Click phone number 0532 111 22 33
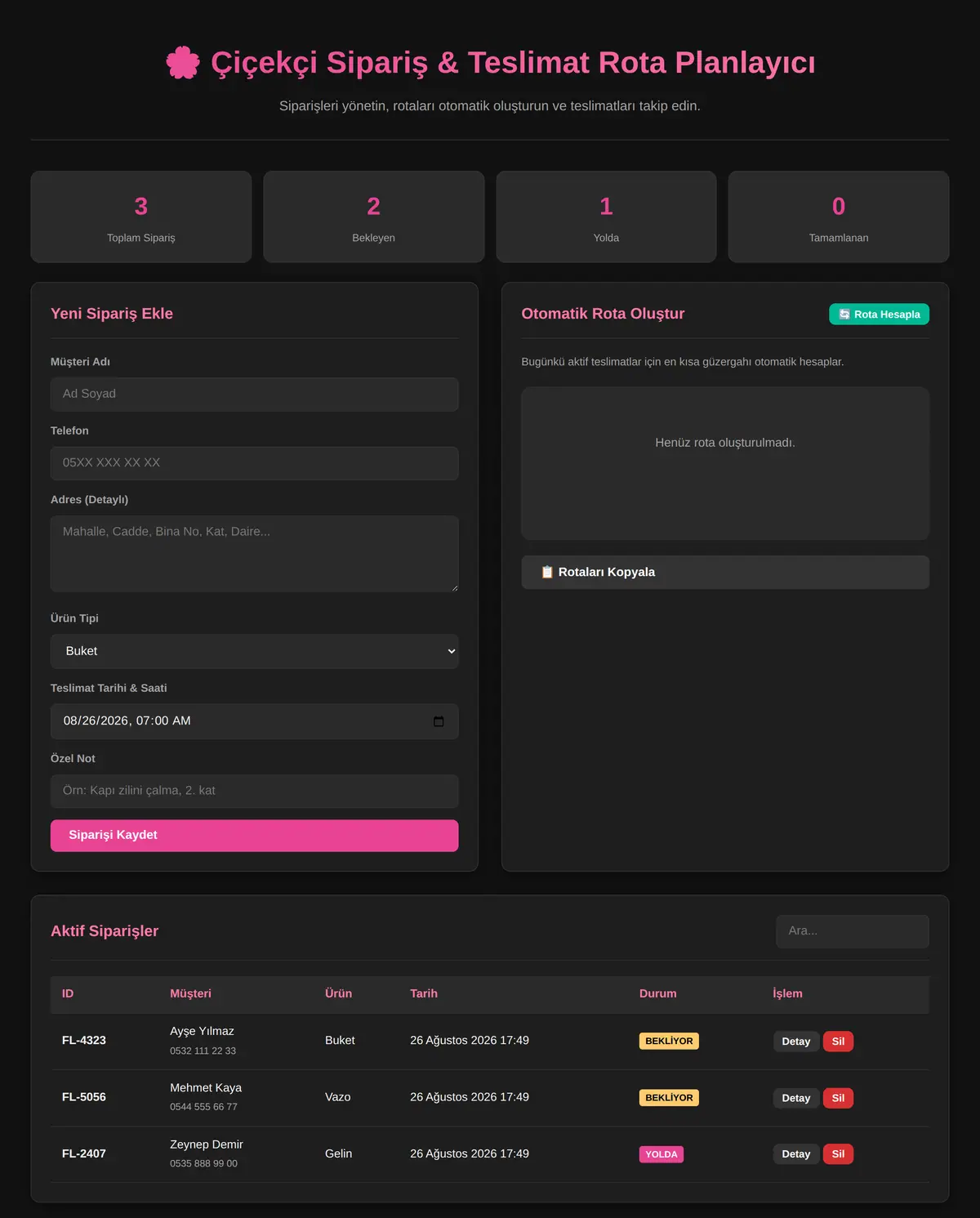The height and width of the screenshot is (1218, 980). [x=203, y=1051]
